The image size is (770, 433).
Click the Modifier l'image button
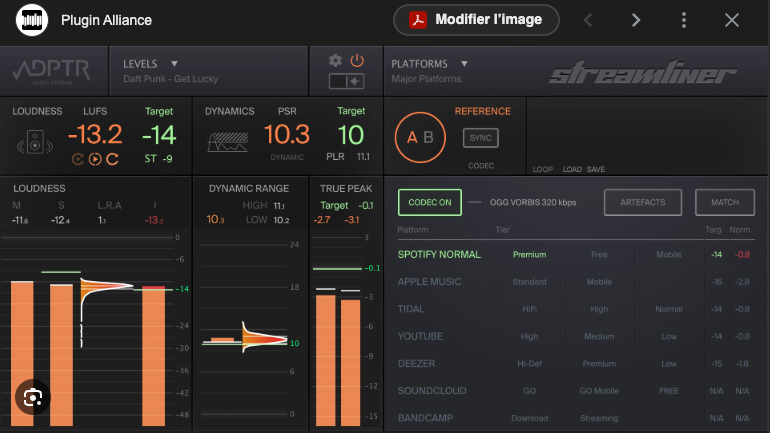pyautogui.click(x=476, y=20)
